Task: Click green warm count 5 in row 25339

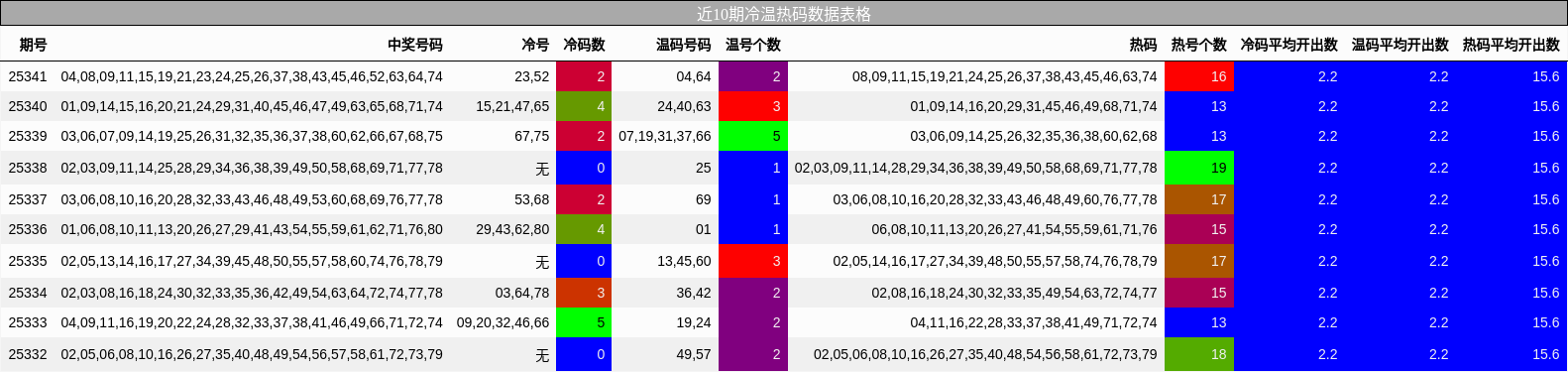Action: click(x=753, y=136)
